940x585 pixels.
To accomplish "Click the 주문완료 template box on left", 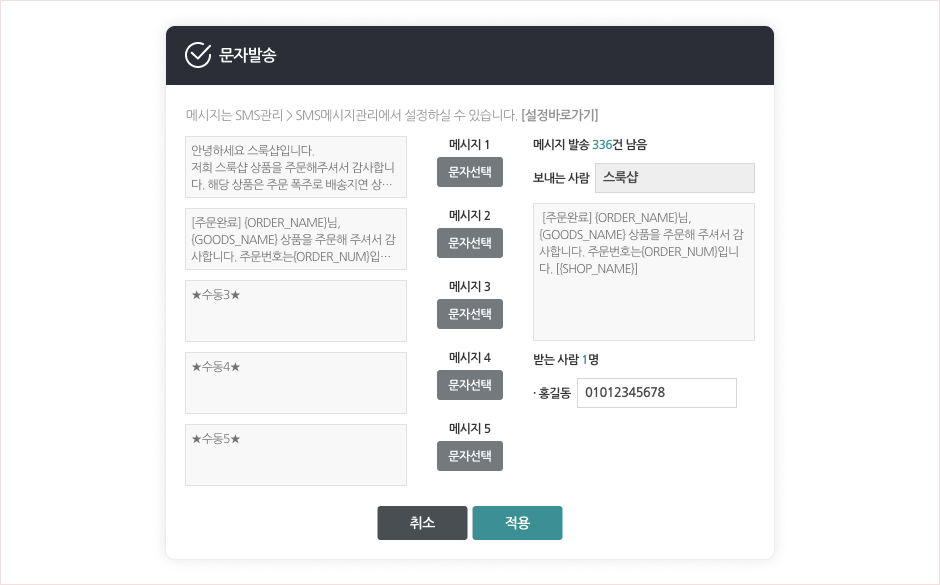I will pyautogui.click(x=296, y=239).
